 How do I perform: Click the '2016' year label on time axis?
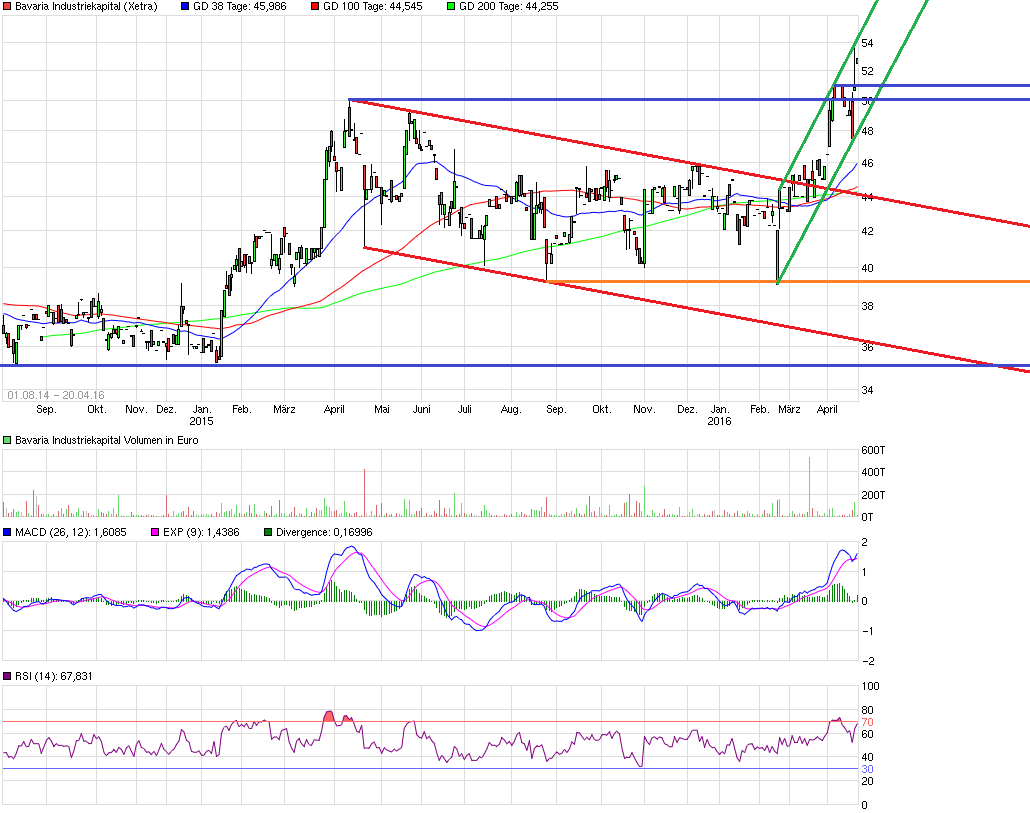point(719,421)
